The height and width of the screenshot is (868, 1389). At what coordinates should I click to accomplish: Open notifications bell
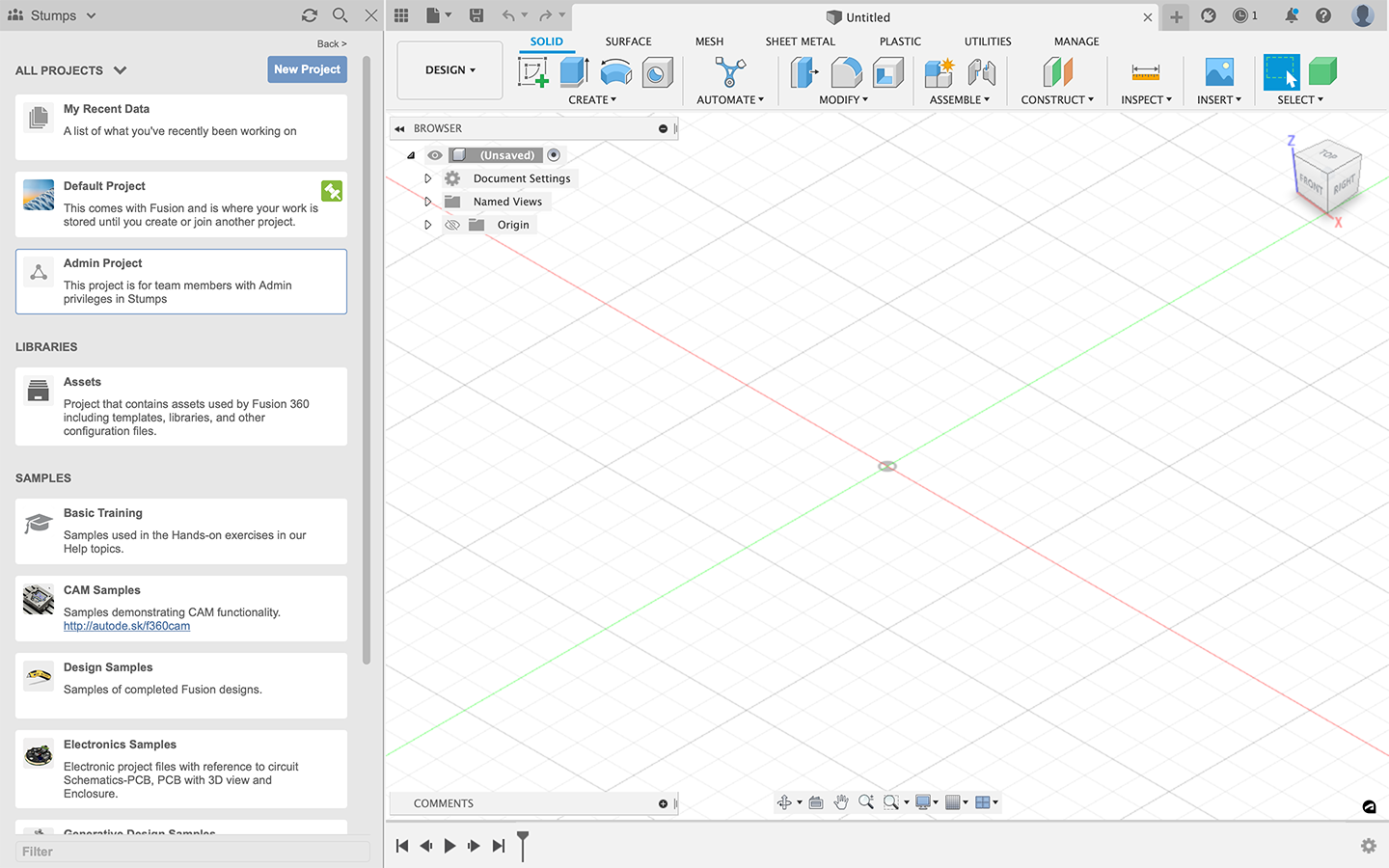coord(1292,15)
